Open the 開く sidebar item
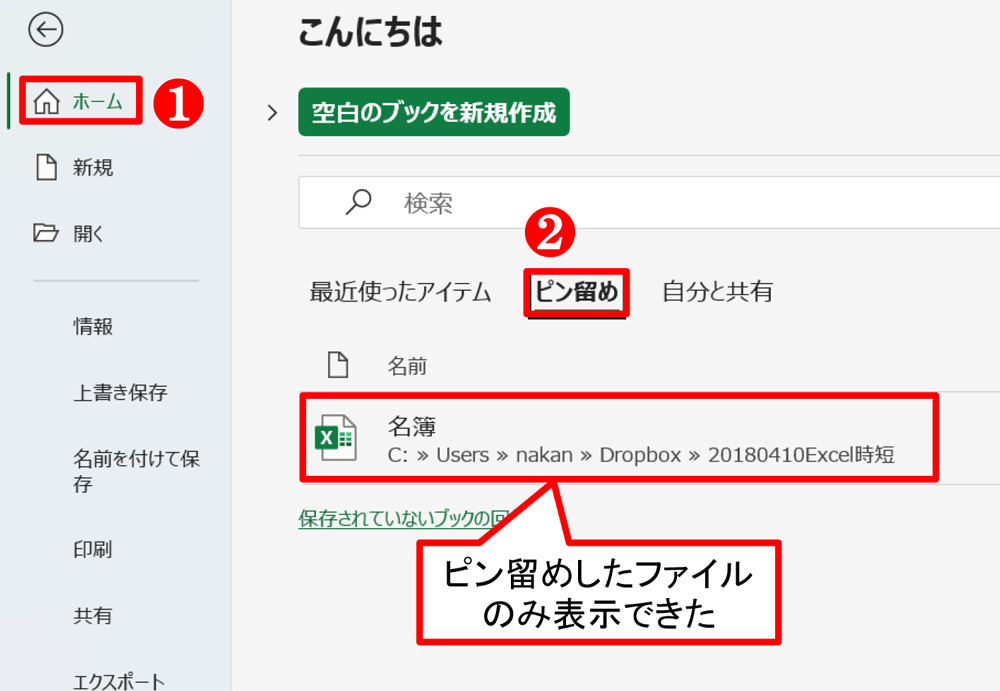The width and height of the screenshot is (1000, 691). pyautogui.click(x=69, y=233)
